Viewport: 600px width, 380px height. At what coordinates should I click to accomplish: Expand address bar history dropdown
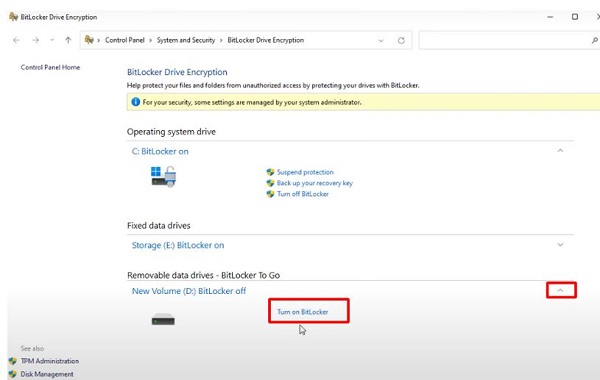click(x=381, y=41)
